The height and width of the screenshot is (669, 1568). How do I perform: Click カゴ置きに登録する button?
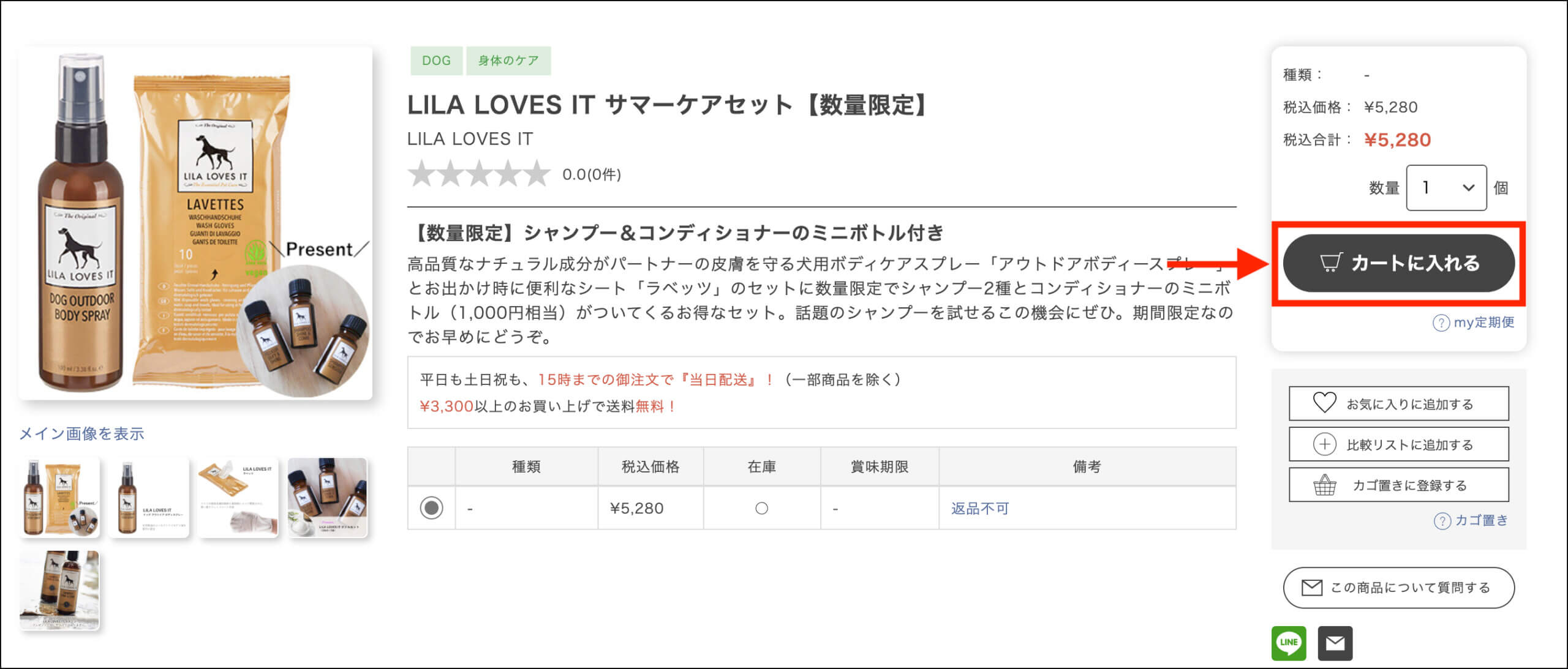pyautogui.click(x=1399, y=485)
